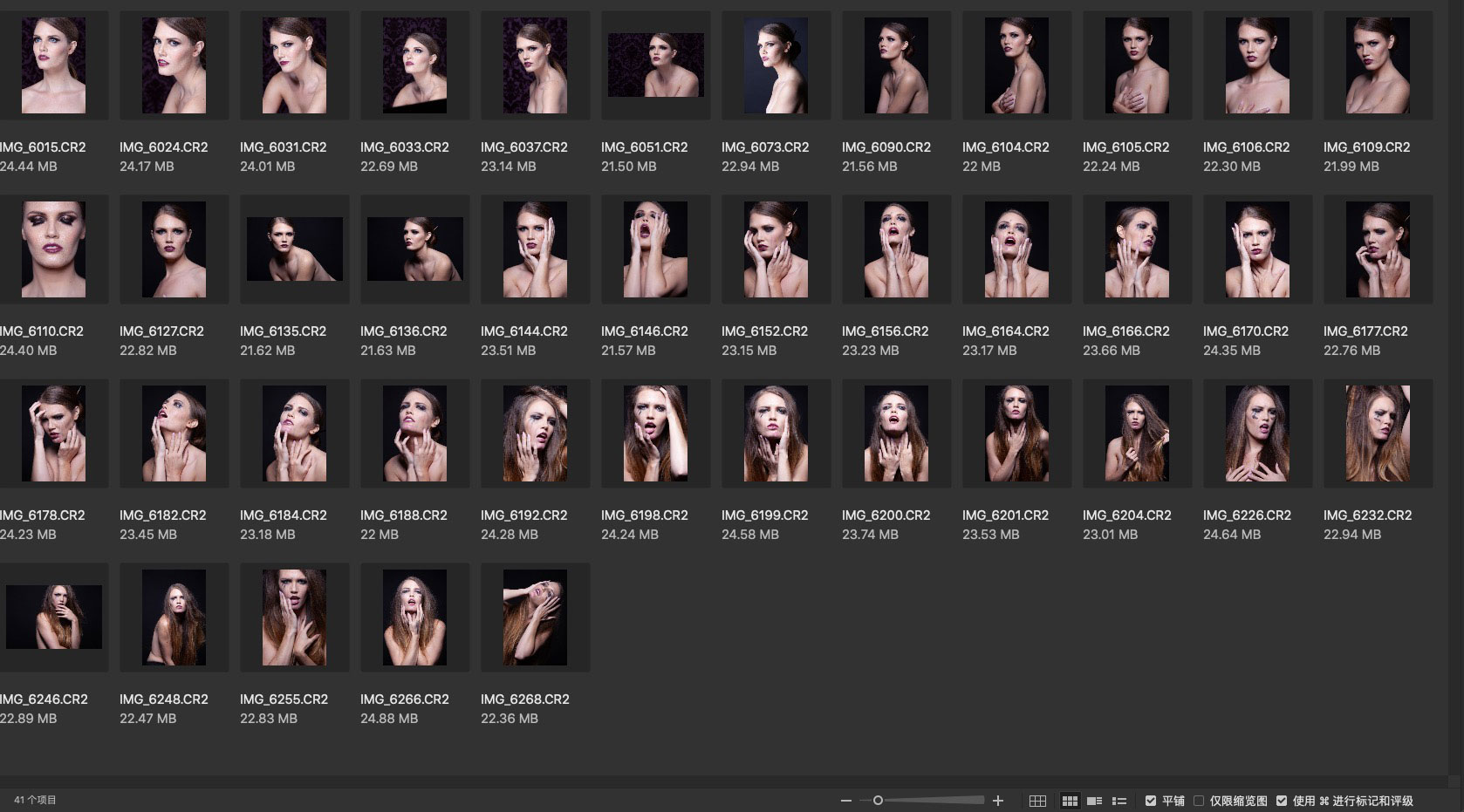Click the filename label IMG_6192.CR2
The height and width of the screenshot is (812, 1464).
[x=523, y=515]
